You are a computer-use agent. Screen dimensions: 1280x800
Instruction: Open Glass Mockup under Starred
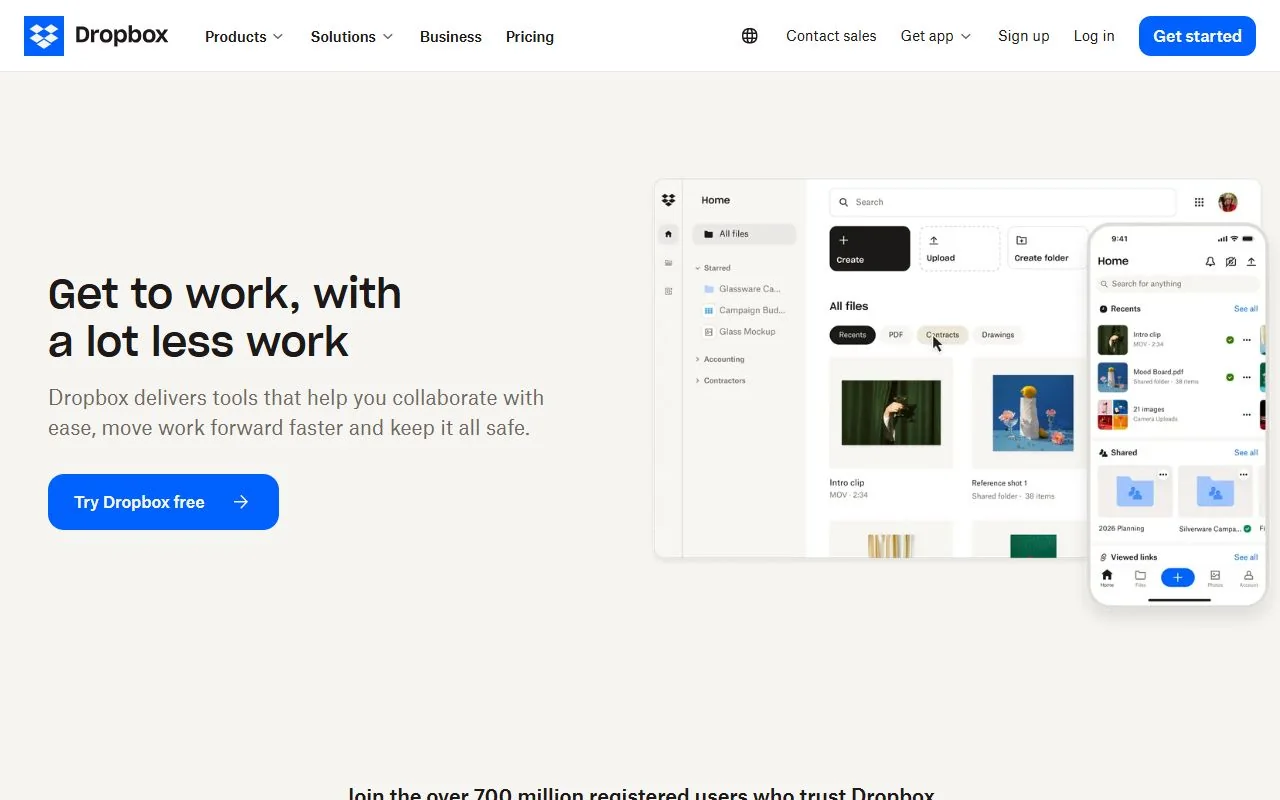[740, 332]
